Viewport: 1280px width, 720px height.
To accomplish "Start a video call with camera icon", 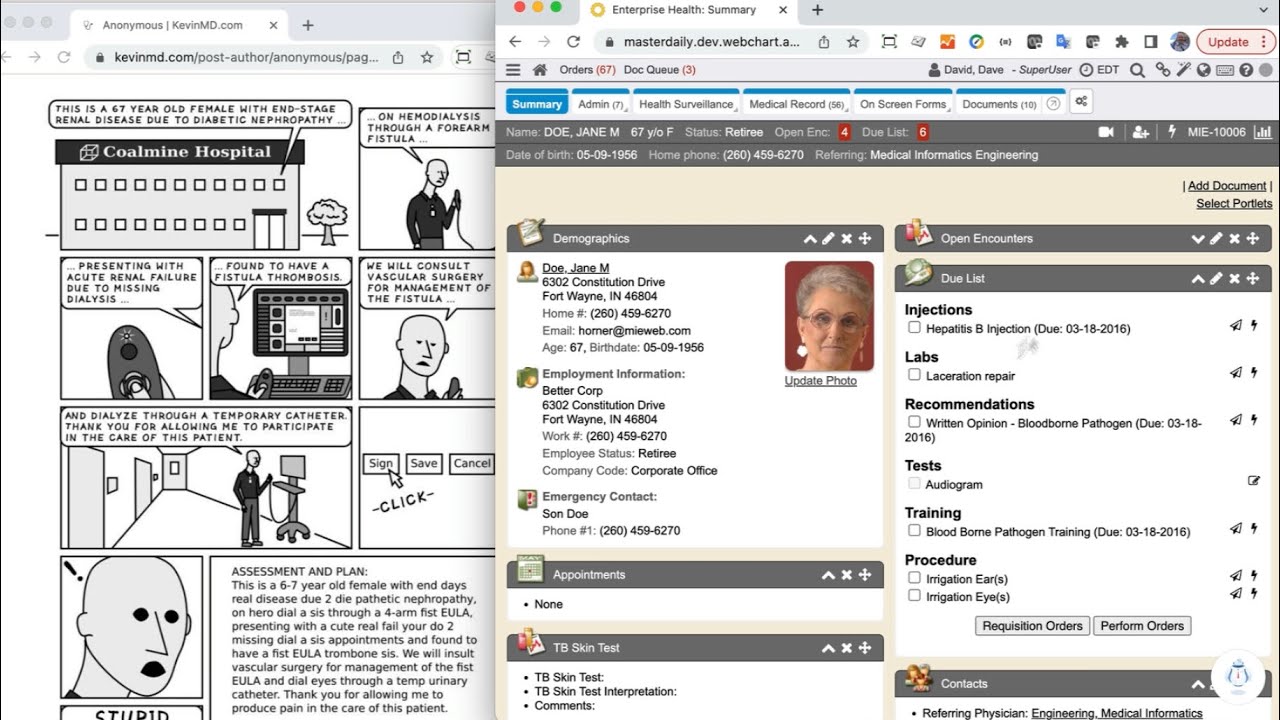I will point(1106,132).
